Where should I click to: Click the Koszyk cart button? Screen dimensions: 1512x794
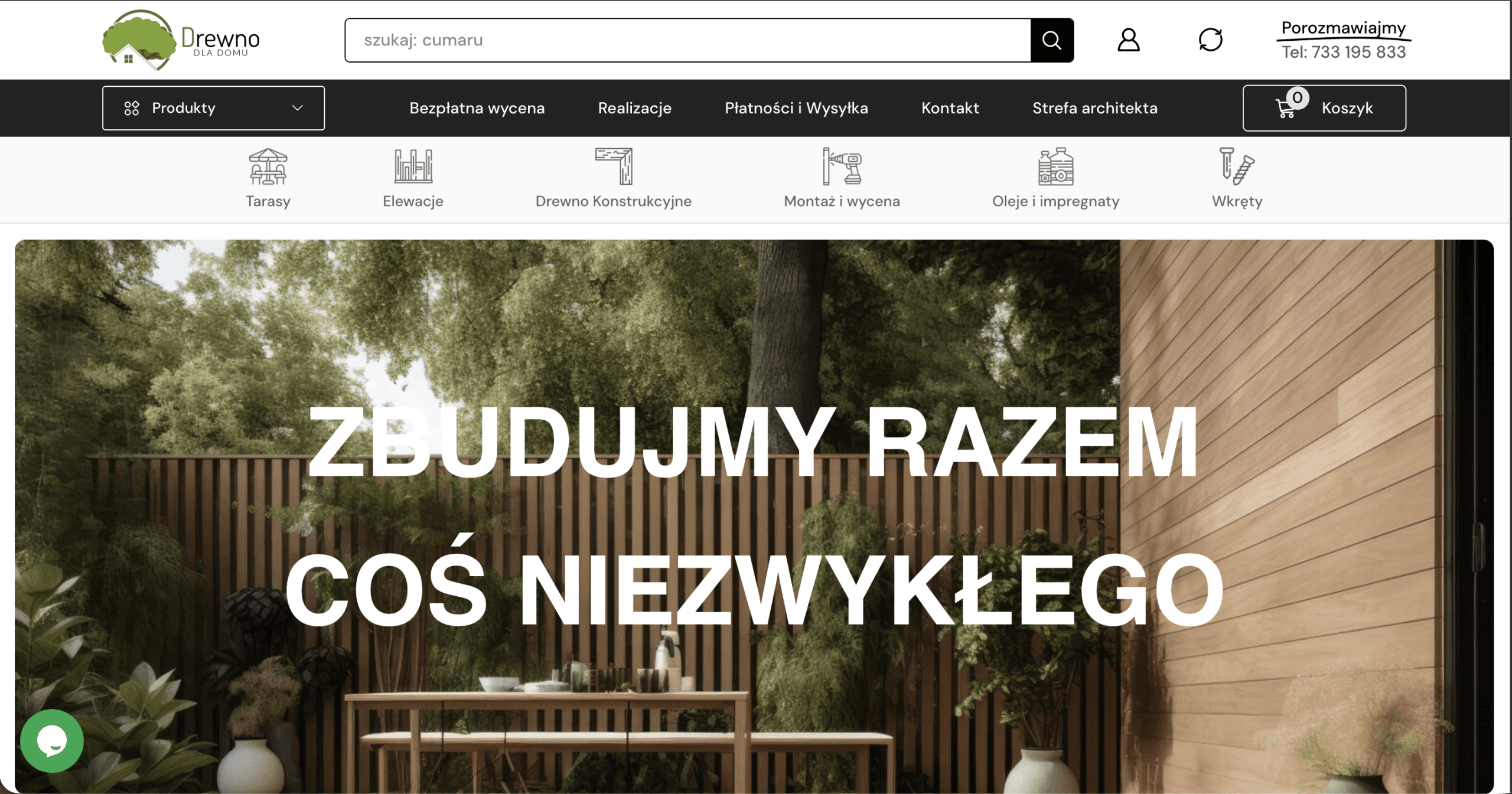point(1347,108)
